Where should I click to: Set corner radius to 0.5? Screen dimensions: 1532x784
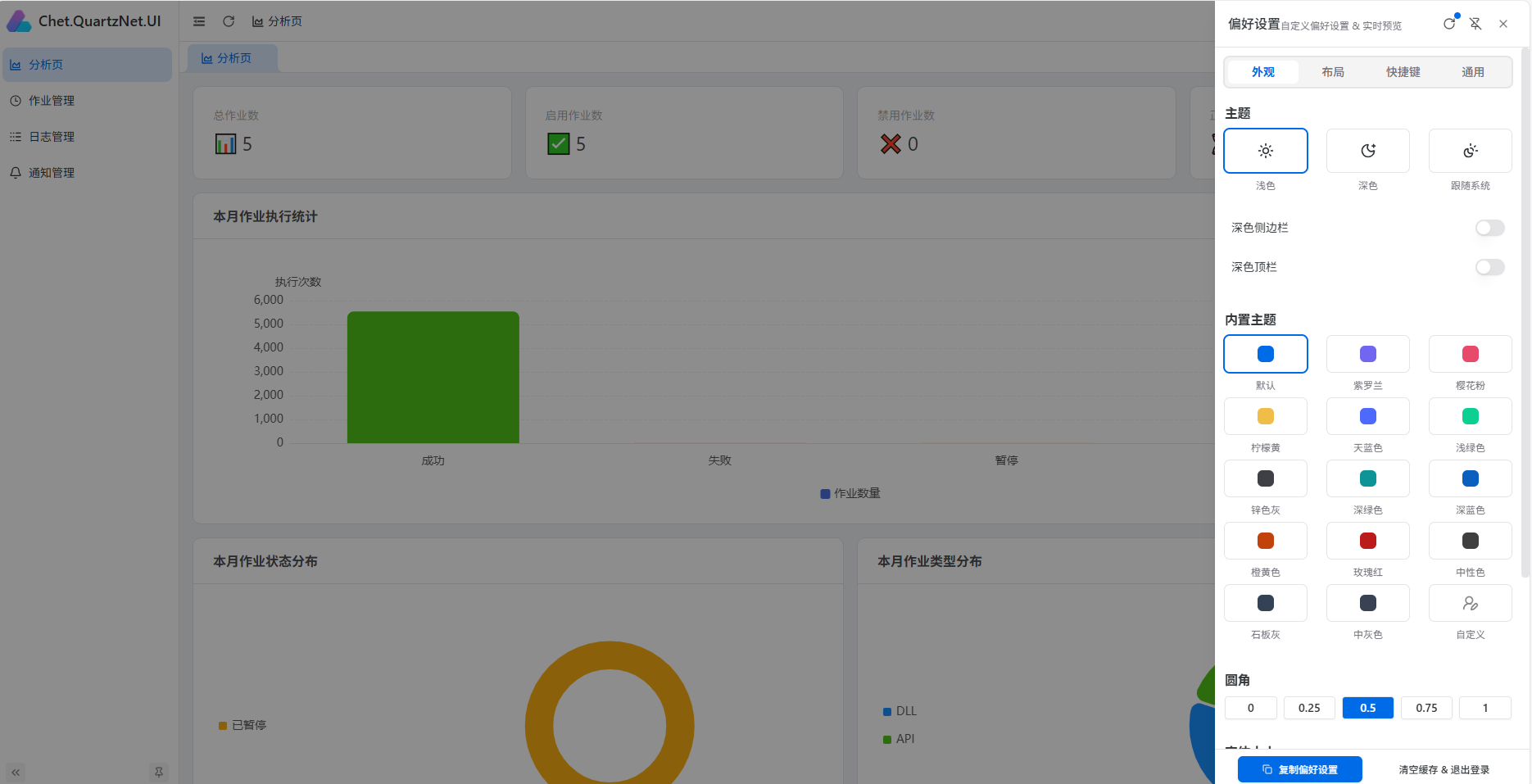pyautogui.click(x=1368, y=708)
